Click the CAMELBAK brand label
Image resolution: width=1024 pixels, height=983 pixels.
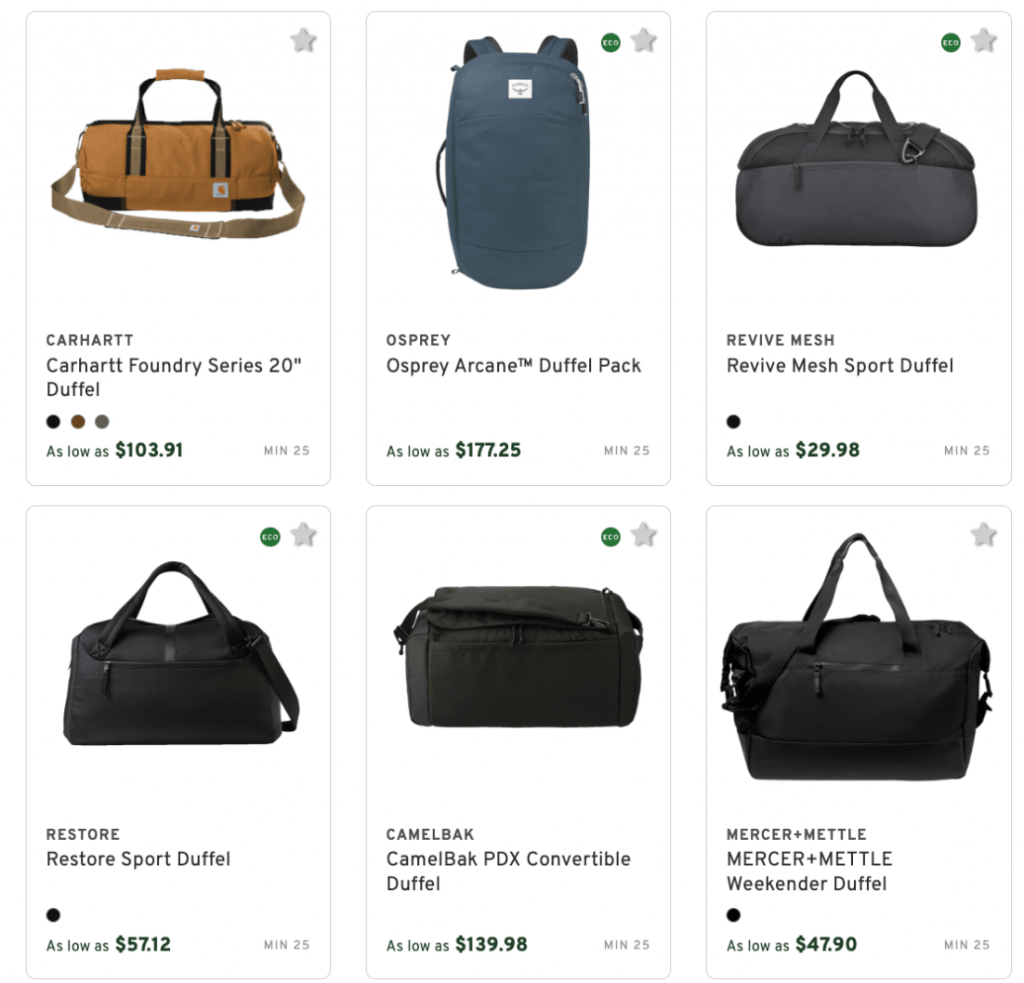click(432, 833)
